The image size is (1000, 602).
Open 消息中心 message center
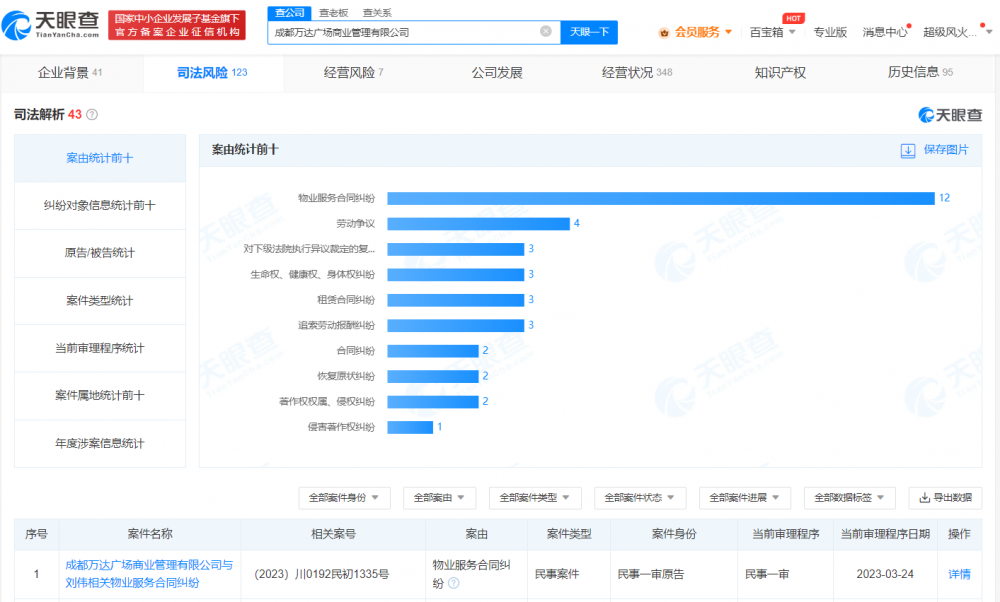pos(885,32)
